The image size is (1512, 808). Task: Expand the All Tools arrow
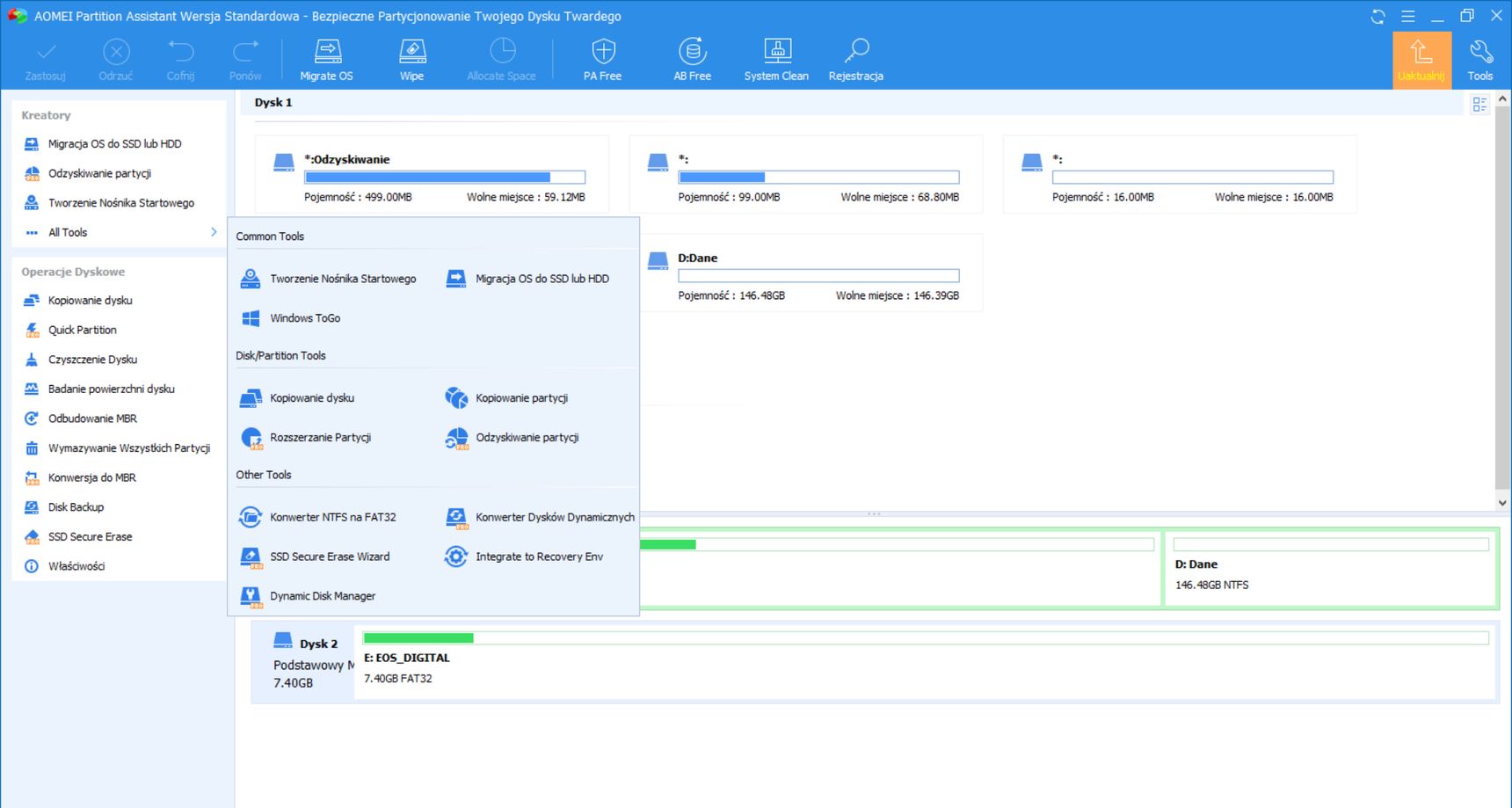point(214,232)
